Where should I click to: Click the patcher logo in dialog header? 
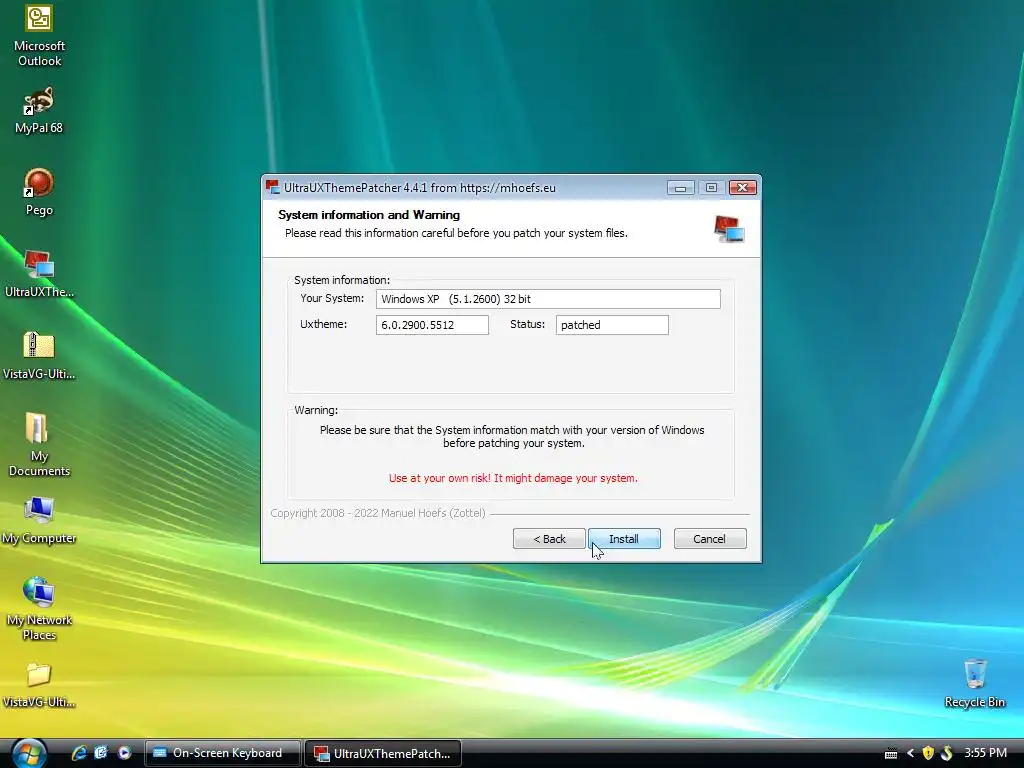(729, 229)
